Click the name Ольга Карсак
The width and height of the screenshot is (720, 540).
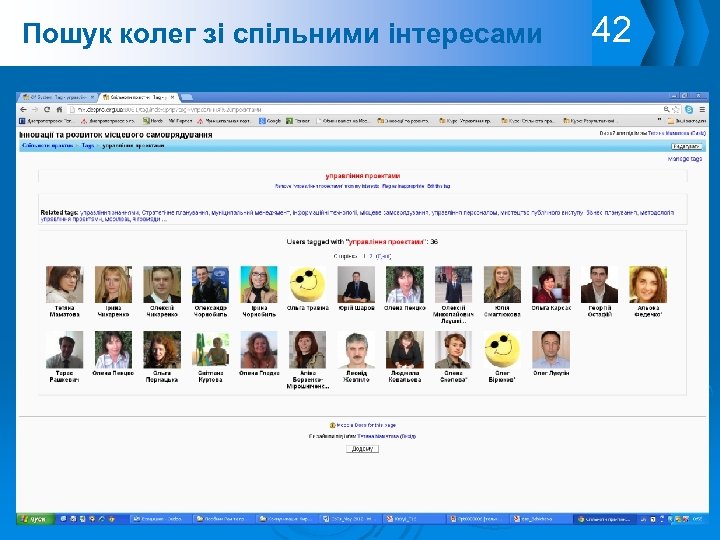coord(551,308)
